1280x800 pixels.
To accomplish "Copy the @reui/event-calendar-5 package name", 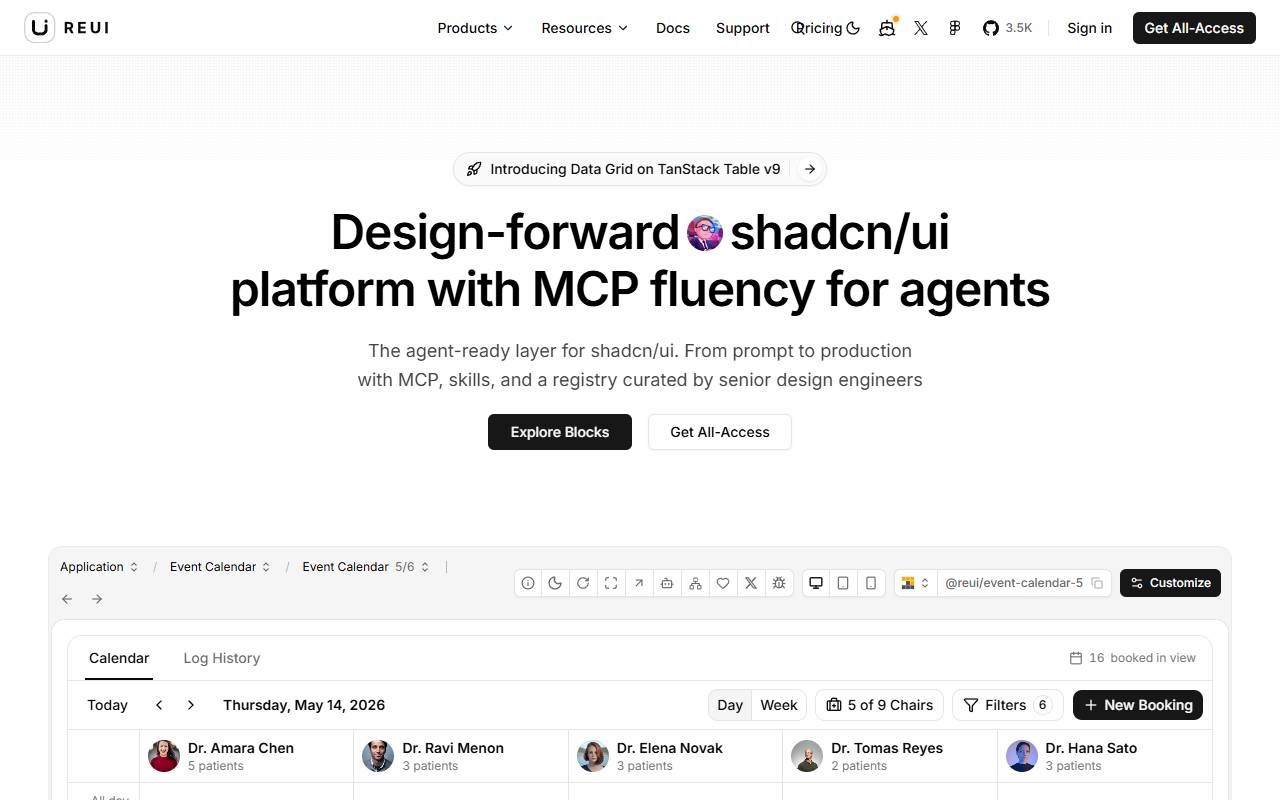I will tap(1097, 583).
